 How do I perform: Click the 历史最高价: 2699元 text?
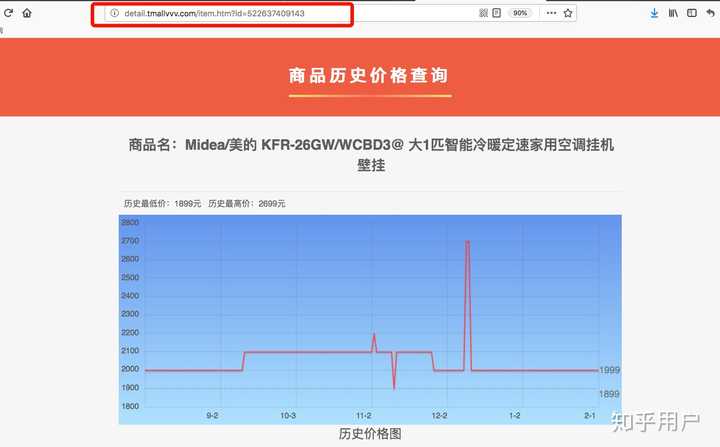coord(247,204)
